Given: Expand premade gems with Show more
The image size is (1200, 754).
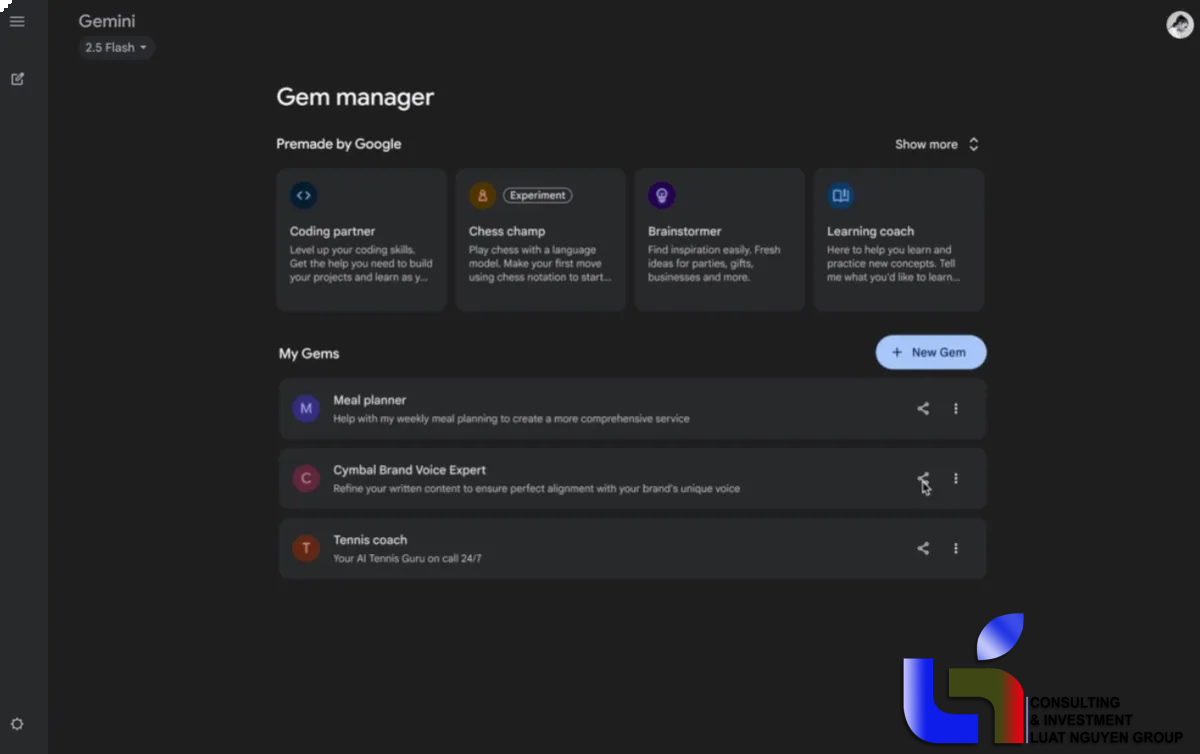Looking at the screenshot, I should click(x=937, y=144).
